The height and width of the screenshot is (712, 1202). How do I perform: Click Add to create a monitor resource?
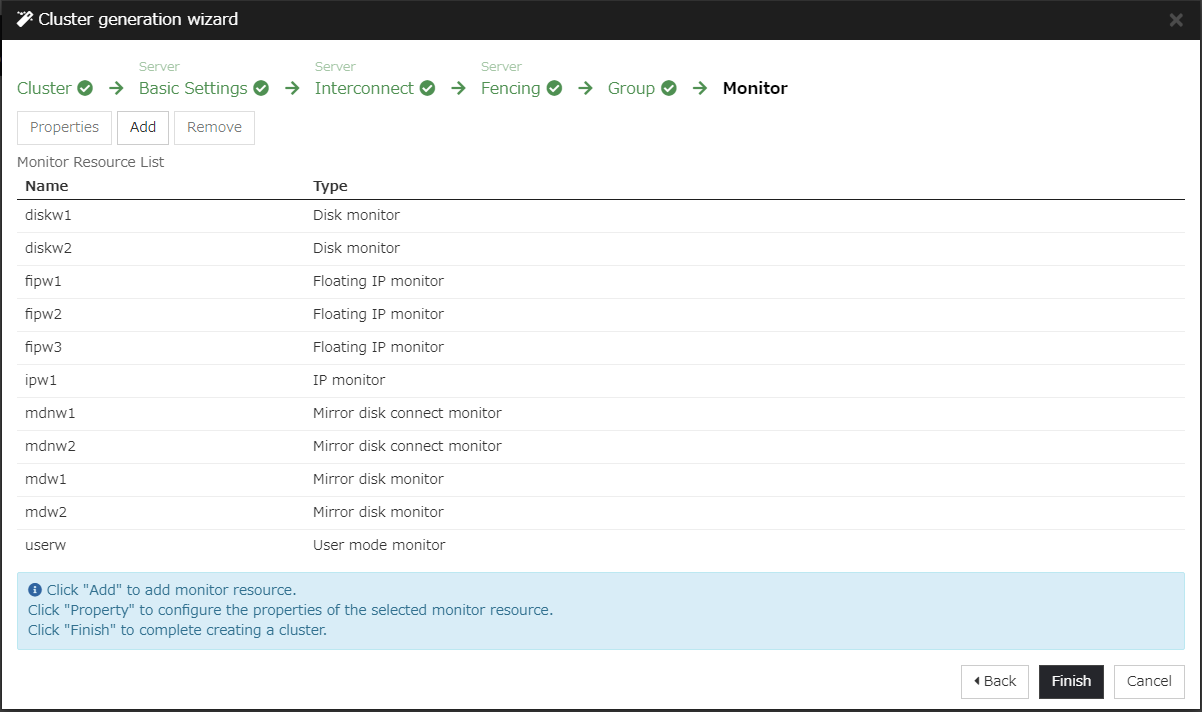[142, 127]
